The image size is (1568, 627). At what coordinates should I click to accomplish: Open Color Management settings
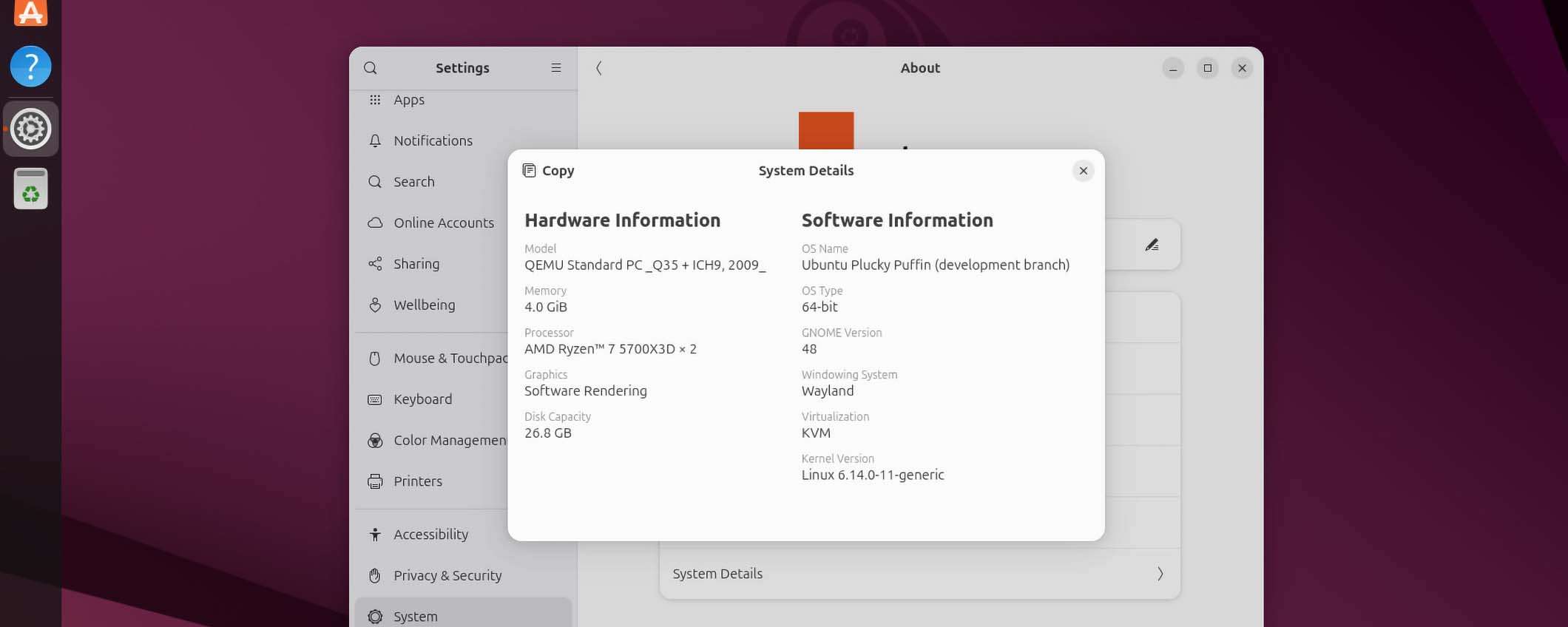point(463,440)
